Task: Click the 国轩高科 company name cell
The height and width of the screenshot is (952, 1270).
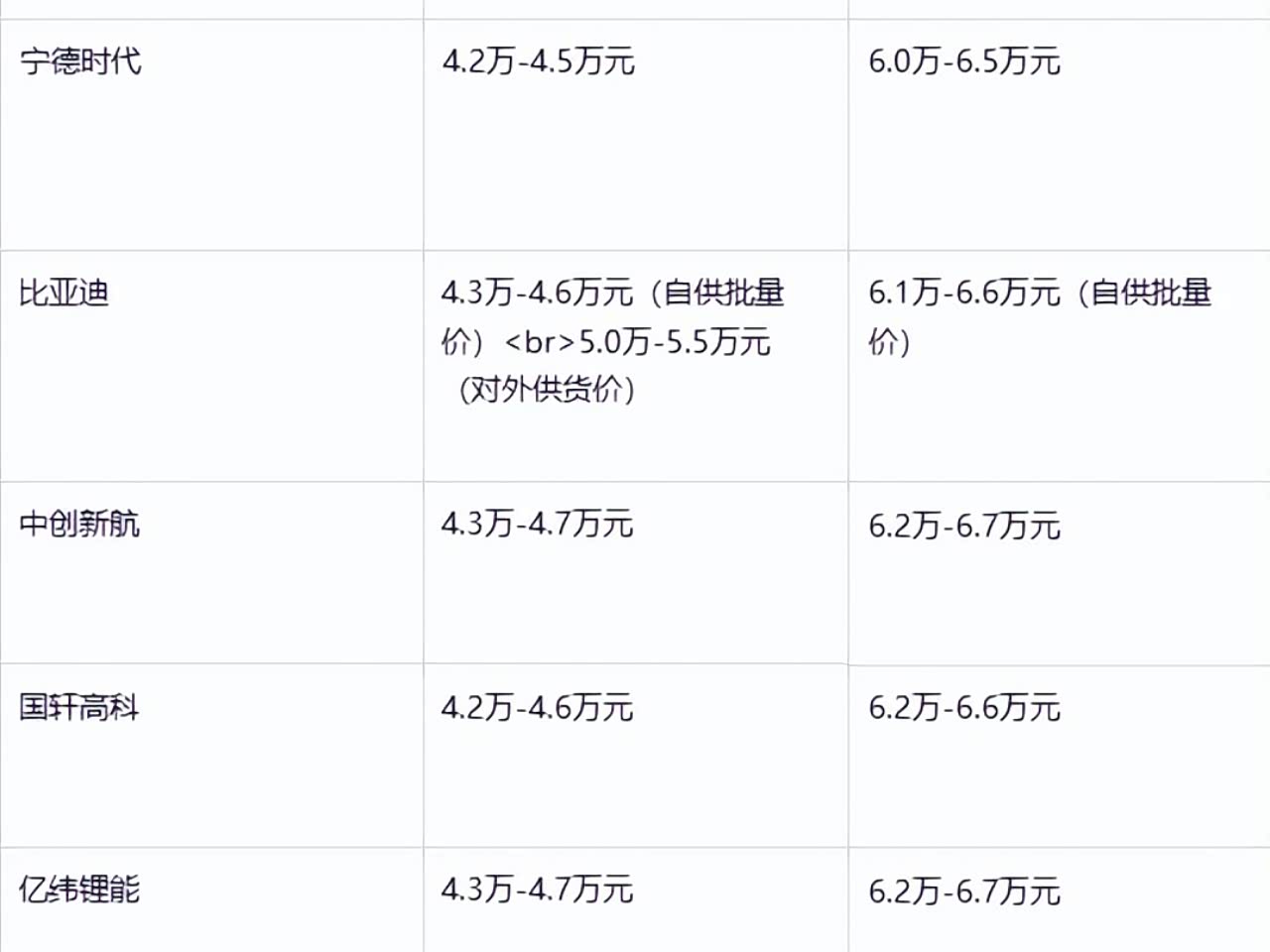Action: (x=80, y=708)
